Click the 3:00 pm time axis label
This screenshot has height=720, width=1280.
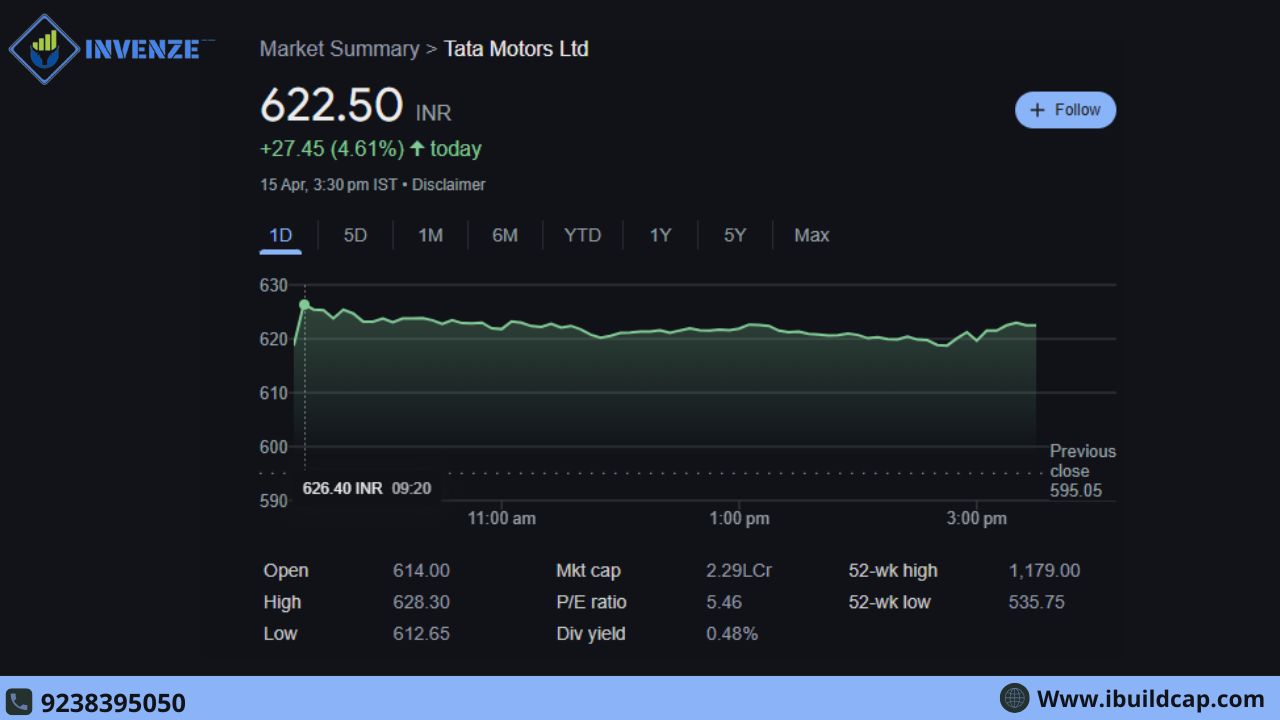click(976, 518)
